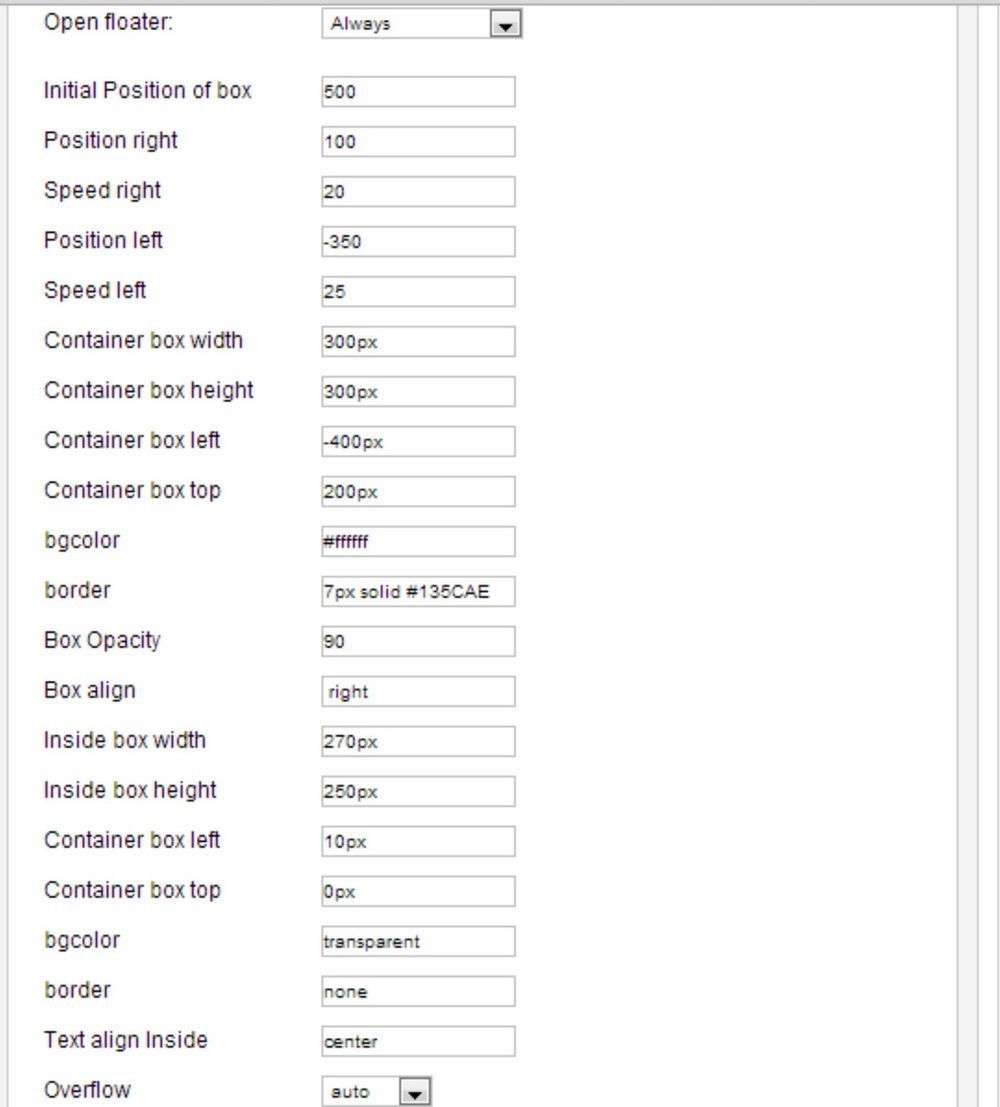Select the Position right input field
Screen dimensions: 1000x1107
pyautogui.click(x=418, y=142)
